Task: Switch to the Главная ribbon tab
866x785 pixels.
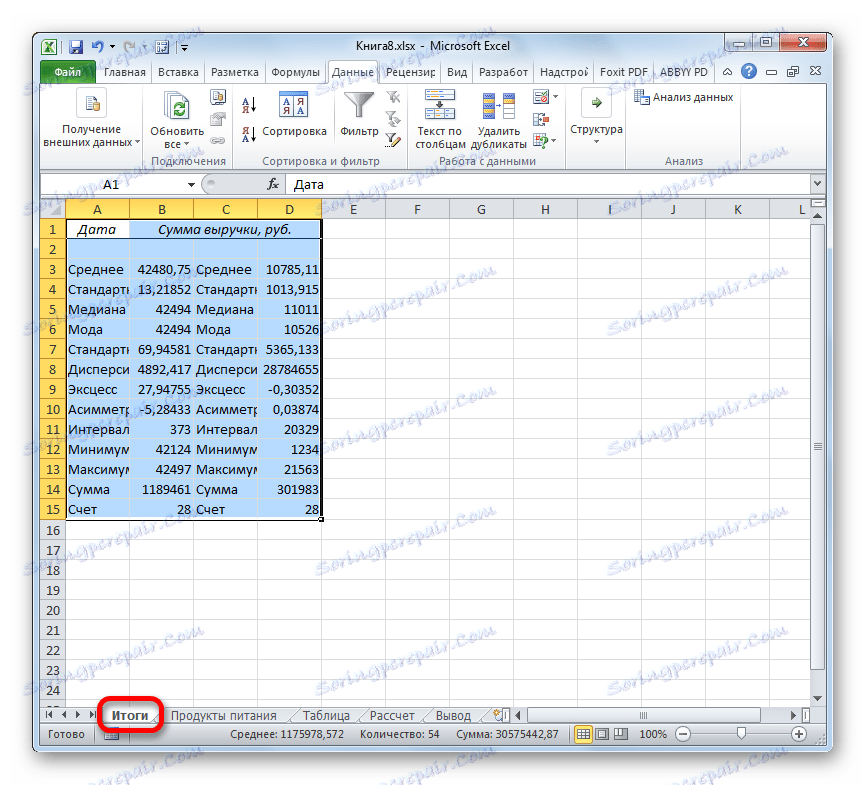Action: [x=125, y=72]
